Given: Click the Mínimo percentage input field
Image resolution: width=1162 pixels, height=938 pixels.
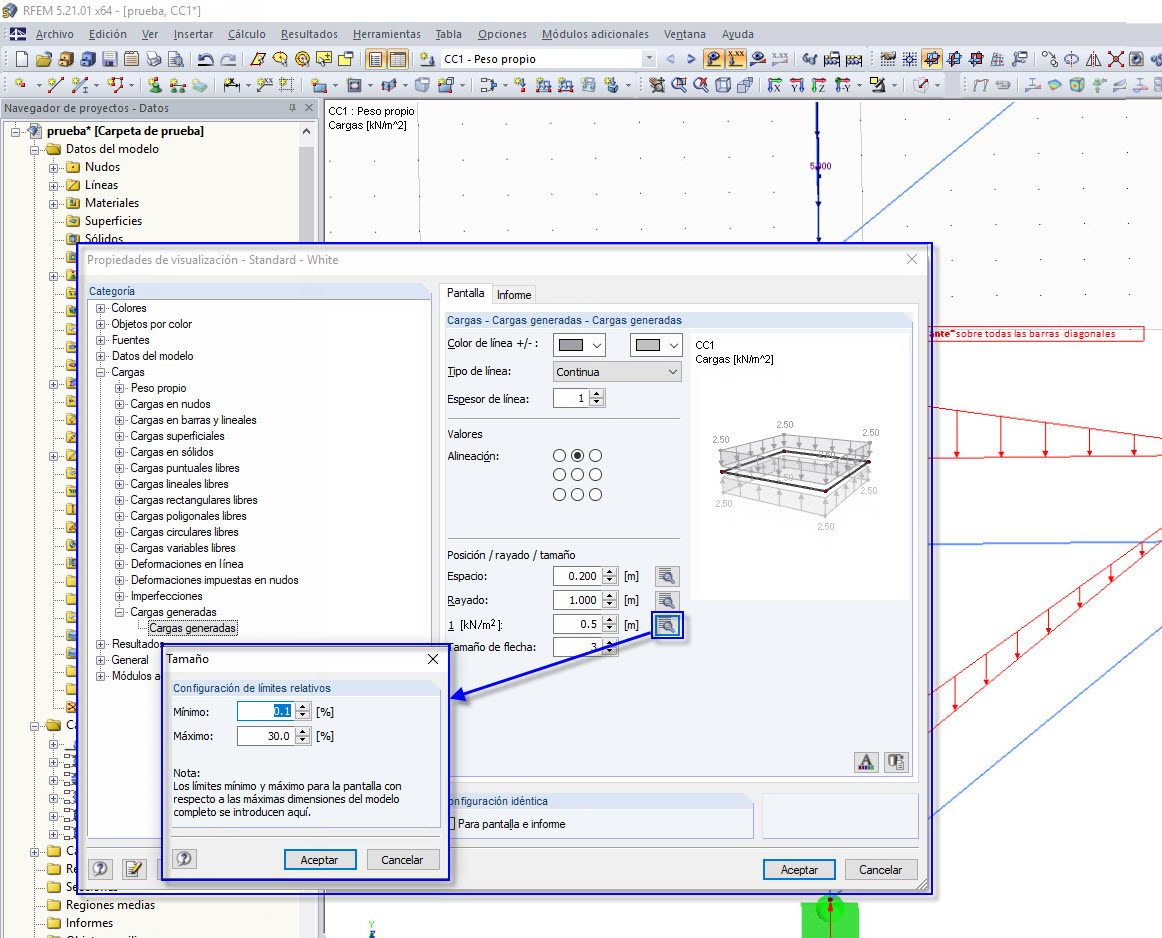Looking at the screenshot, I should click(x=266, y=711).
